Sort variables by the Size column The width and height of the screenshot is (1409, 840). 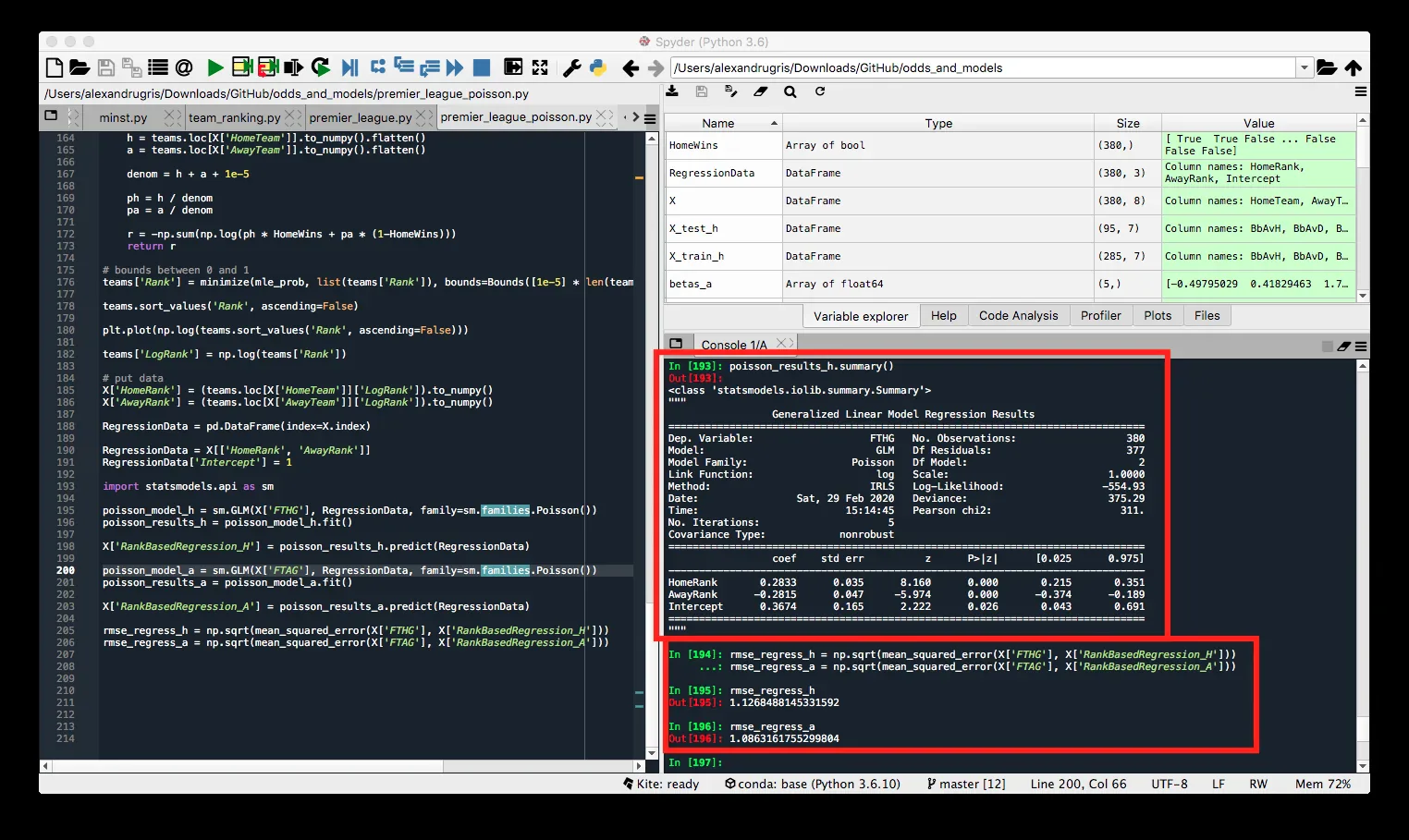click(1128, 123)
